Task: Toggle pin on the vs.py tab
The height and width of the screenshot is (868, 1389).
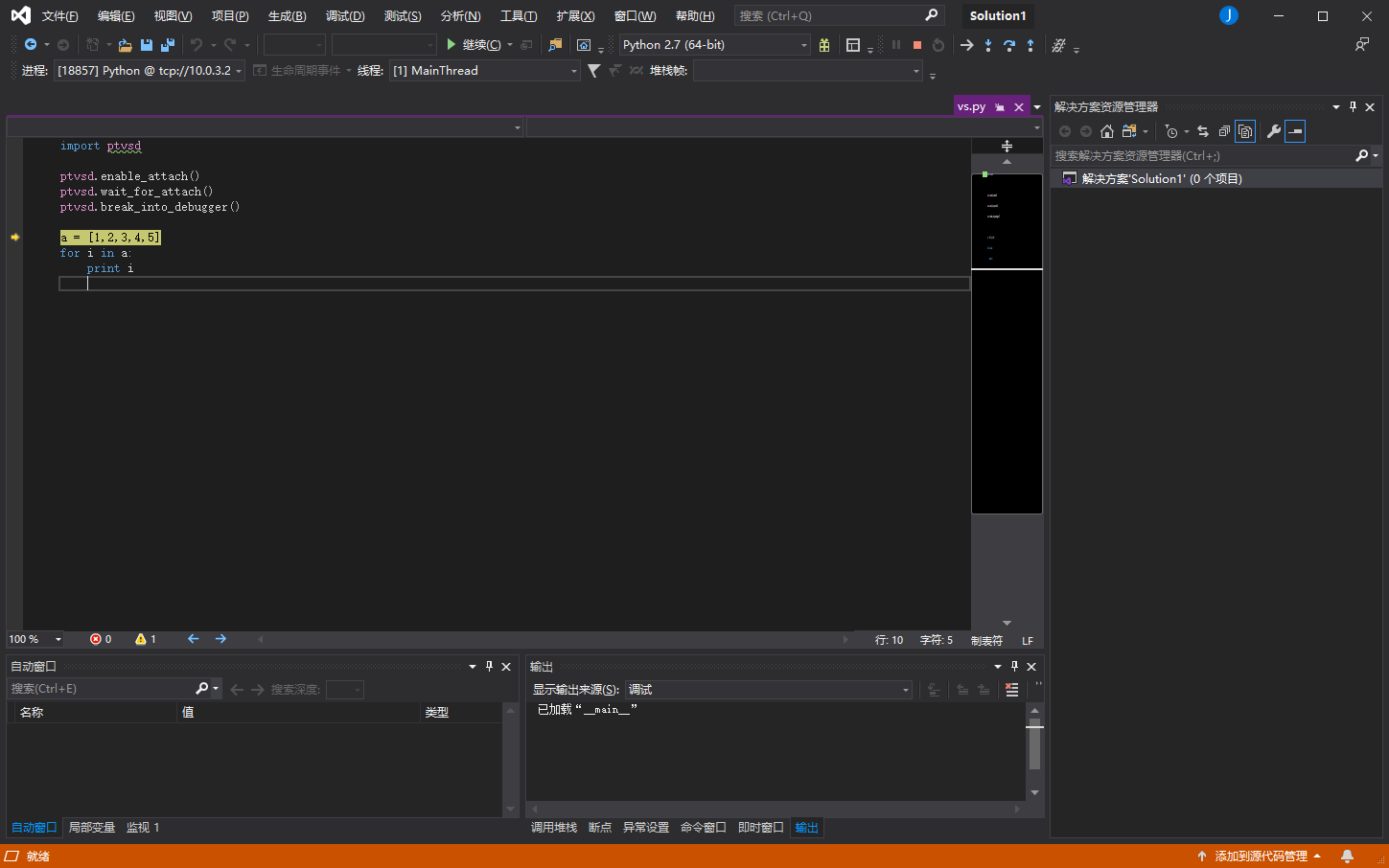Action: tap(1000, 107)
